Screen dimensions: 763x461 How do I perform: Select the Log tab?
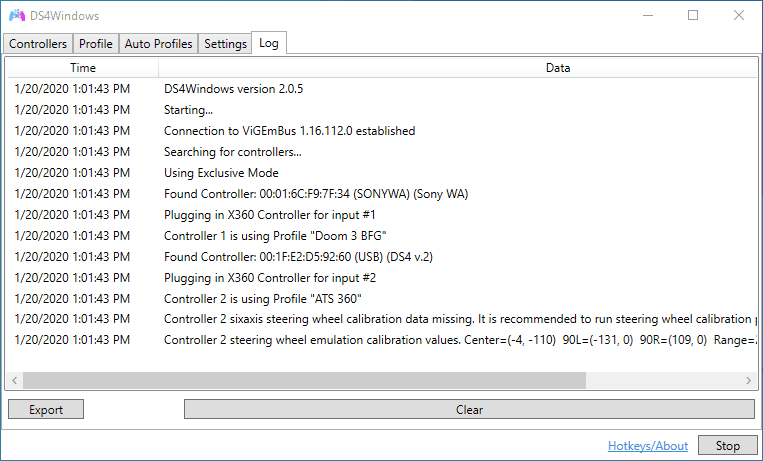point(269,43)
